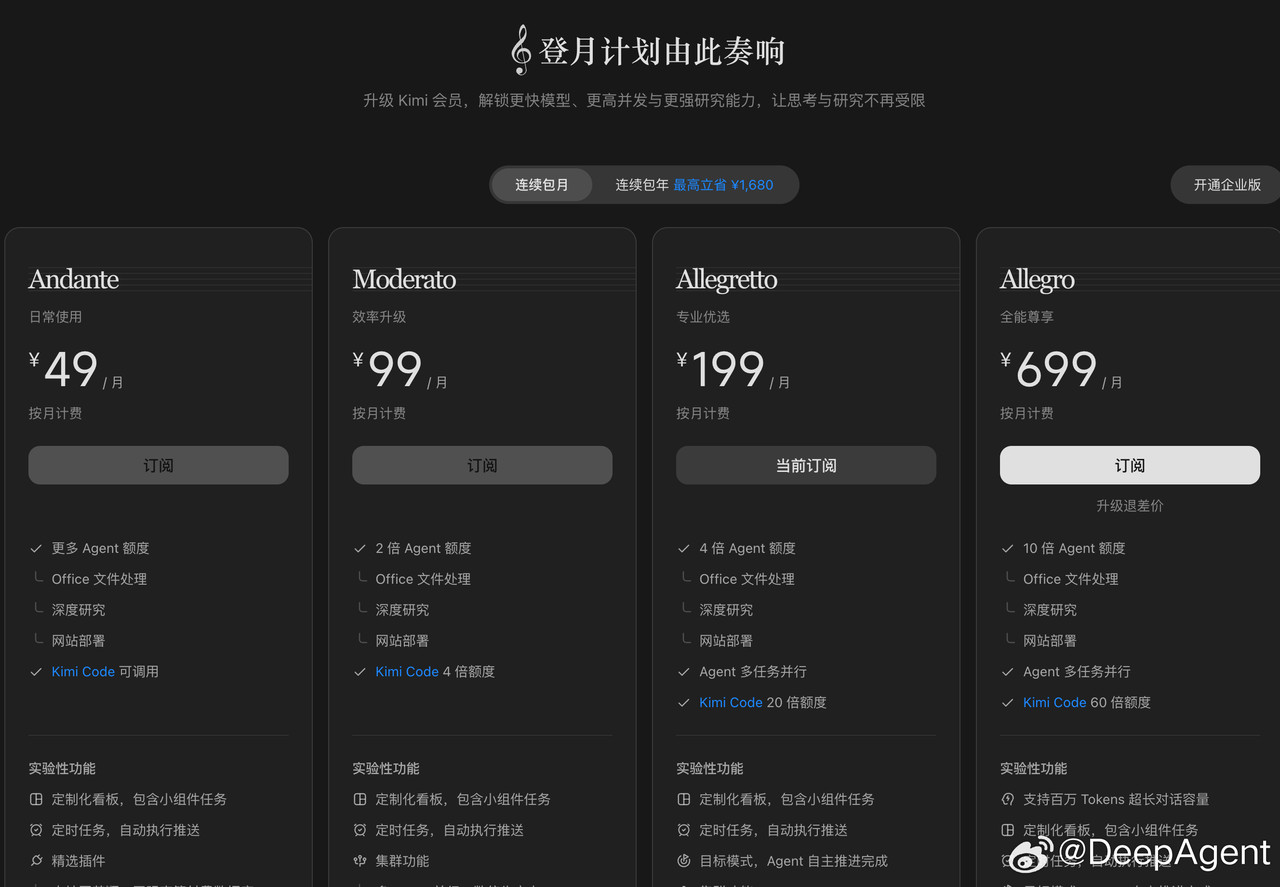1280x887 pixels.
Task: Click the checkmark beside 更多 Agent 额度
Action: pos(36,548)
